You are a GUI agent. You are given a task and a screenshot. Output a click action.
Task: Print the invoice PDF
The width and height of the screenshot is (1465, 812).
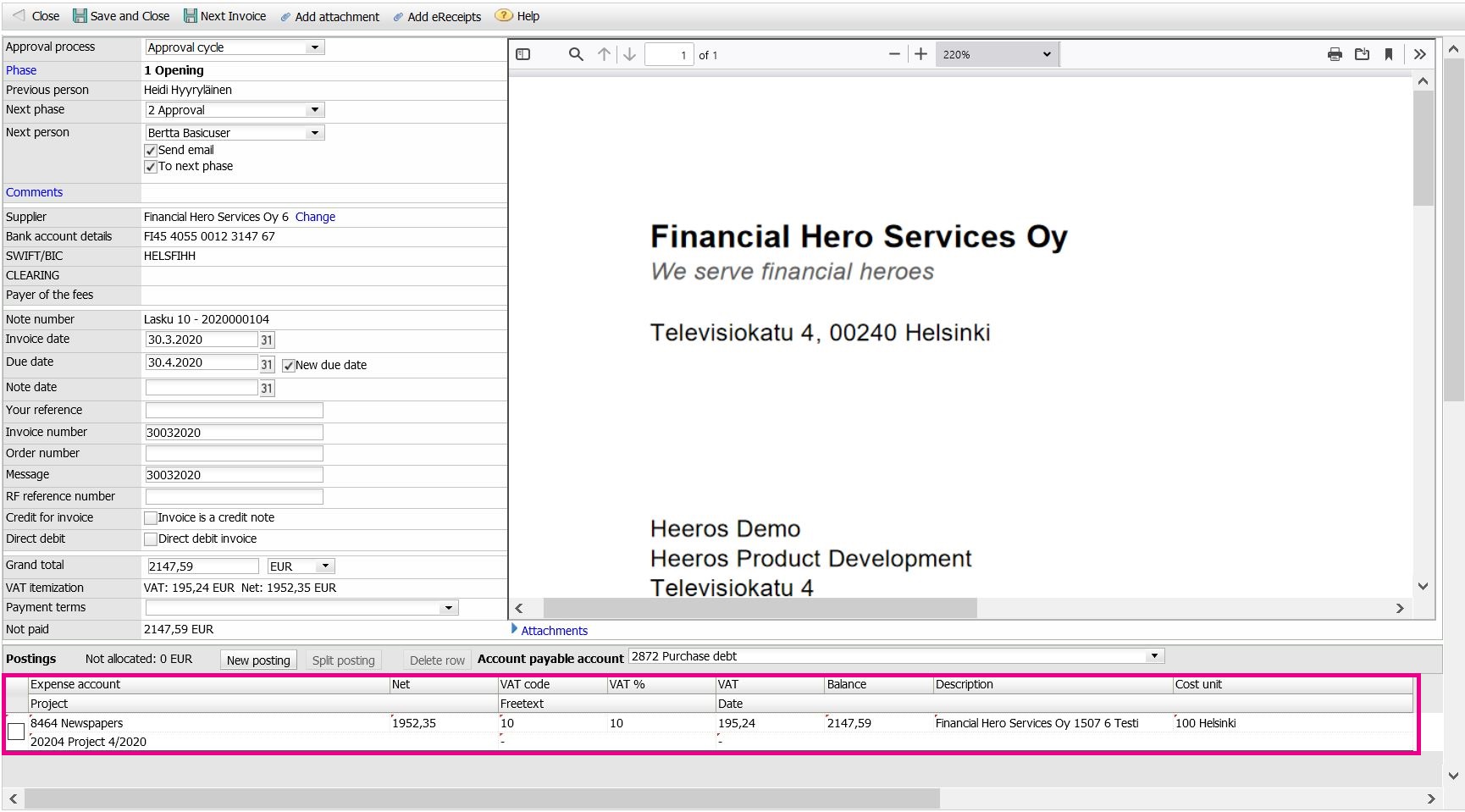tap(1335, 54)
